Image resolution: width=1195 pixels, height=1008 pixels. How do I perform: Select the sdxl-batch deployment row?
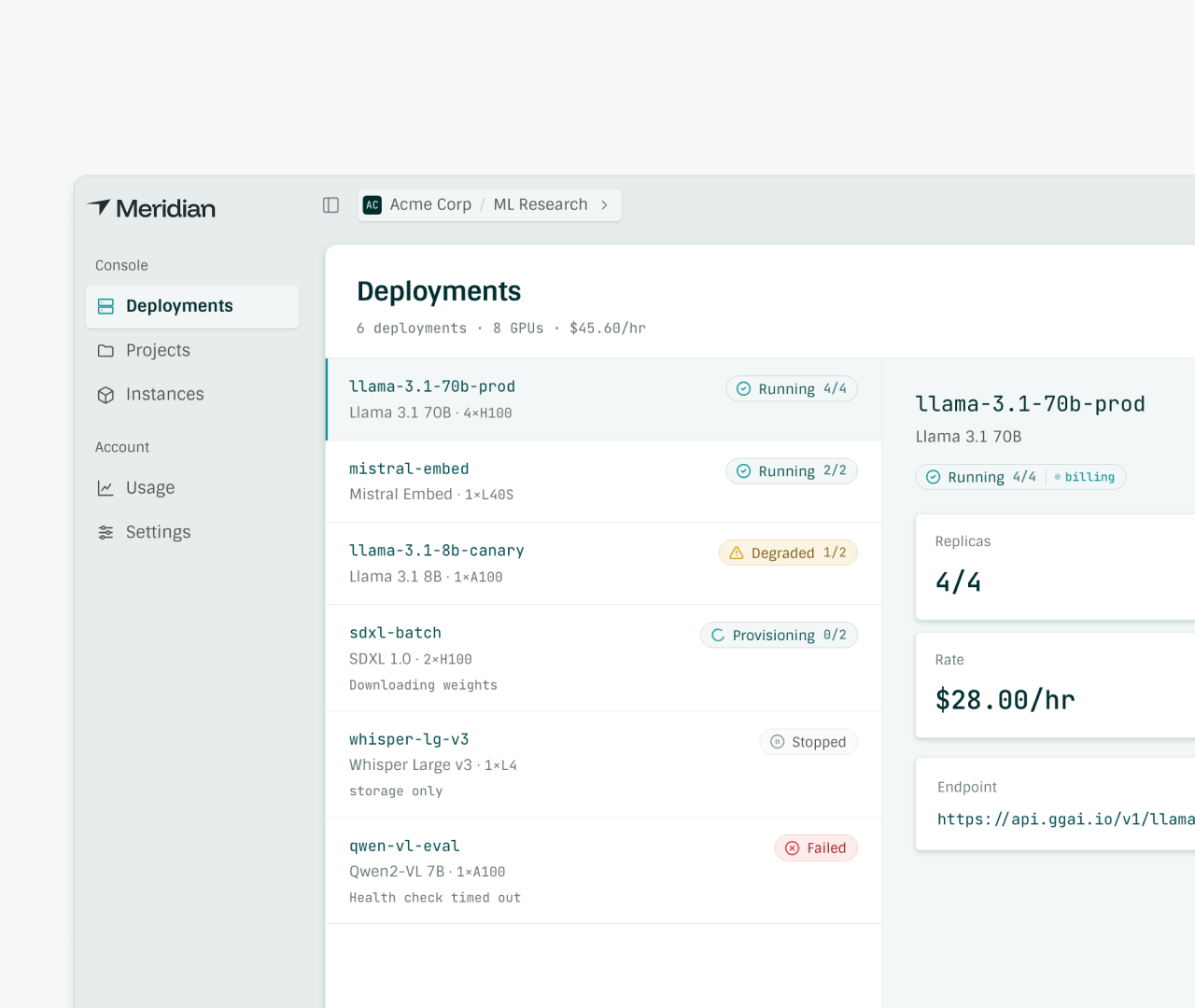[604, 658]
